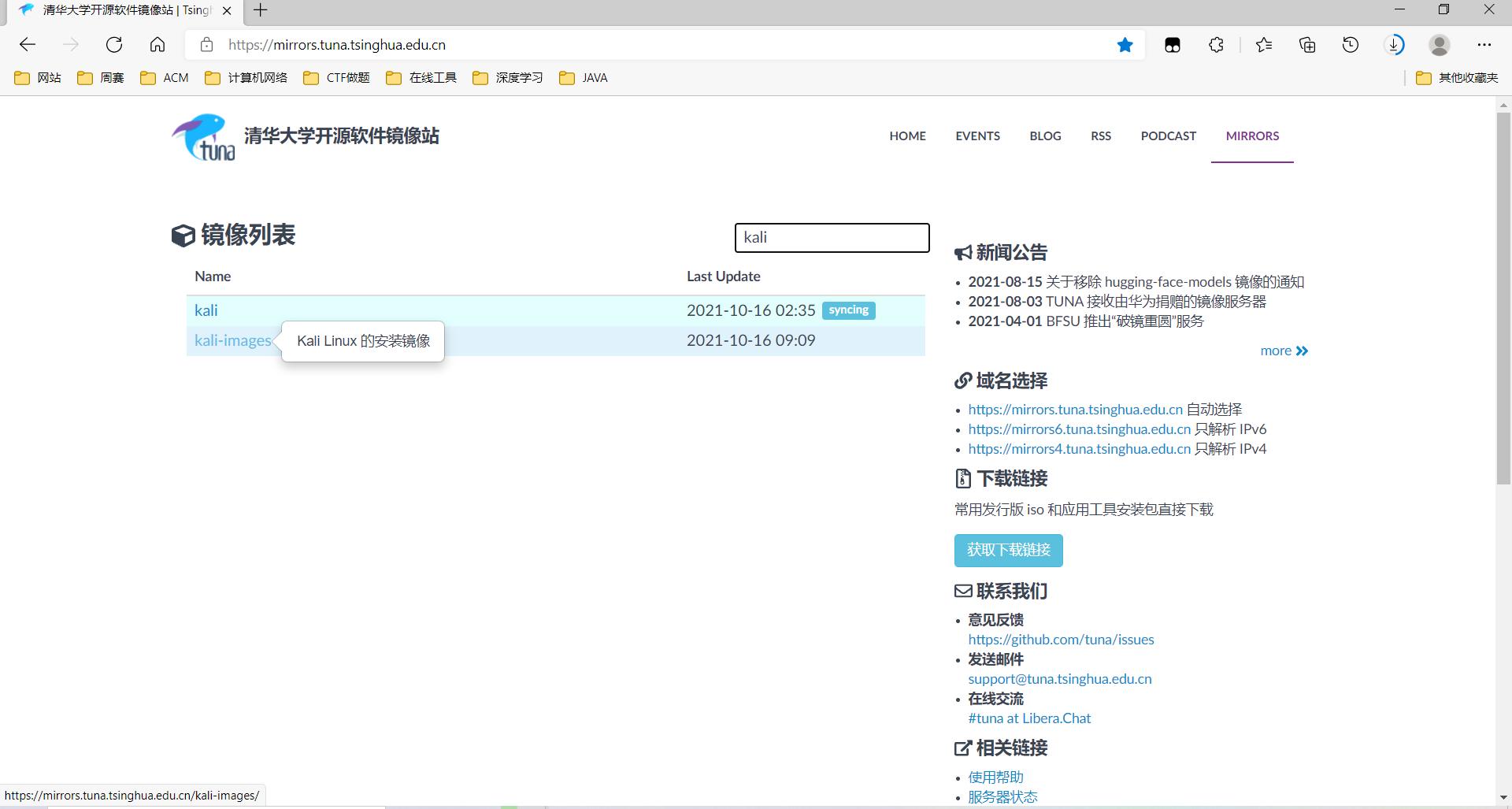This screenshot has height=809, width=1512.
Task: Click the 2021-10-16 09:09 update time
Action: [750, 340]
